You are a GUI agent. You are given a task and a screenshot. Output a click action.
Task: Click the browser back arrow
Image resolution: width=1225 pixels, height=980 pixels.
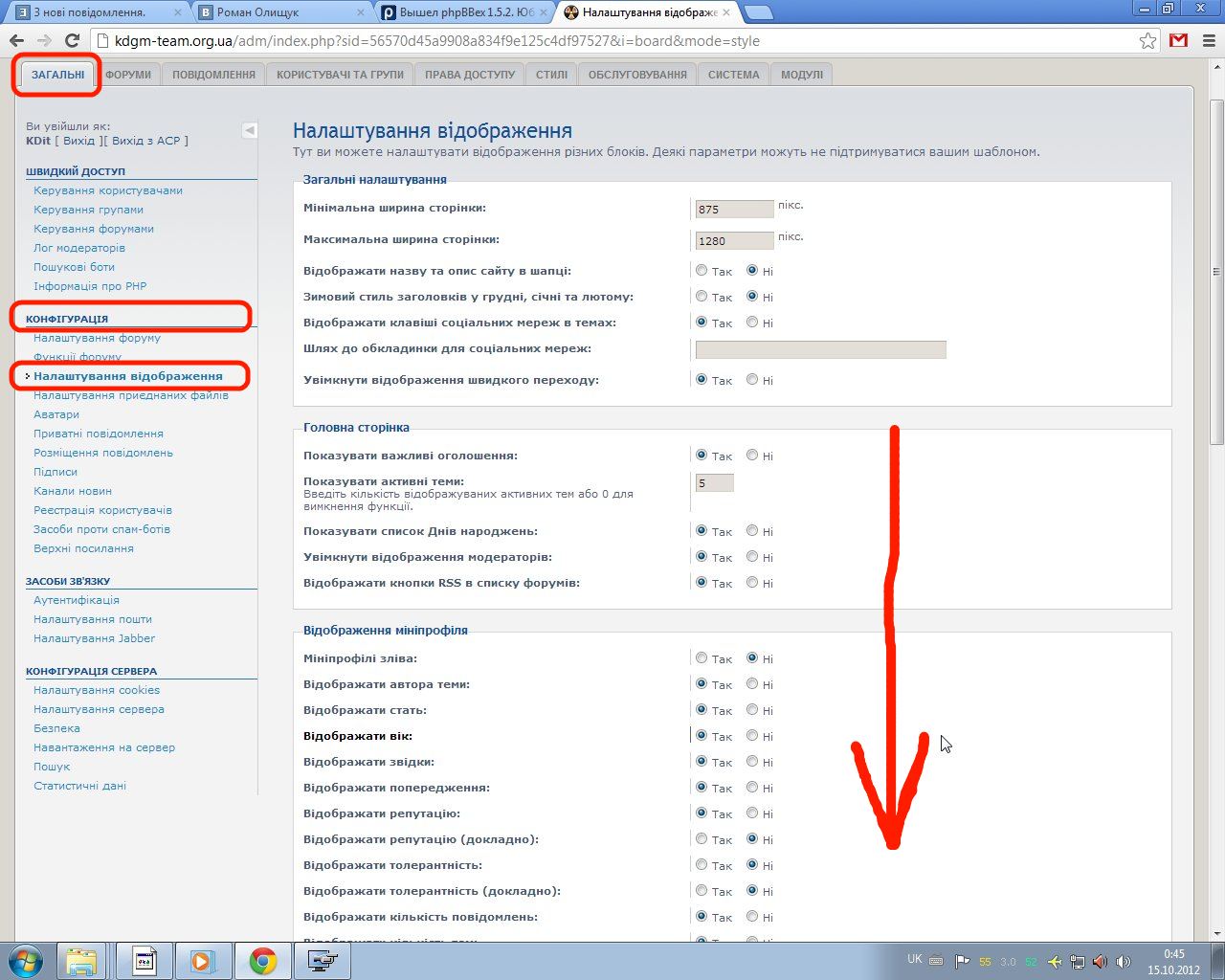[x=16, y=41]
